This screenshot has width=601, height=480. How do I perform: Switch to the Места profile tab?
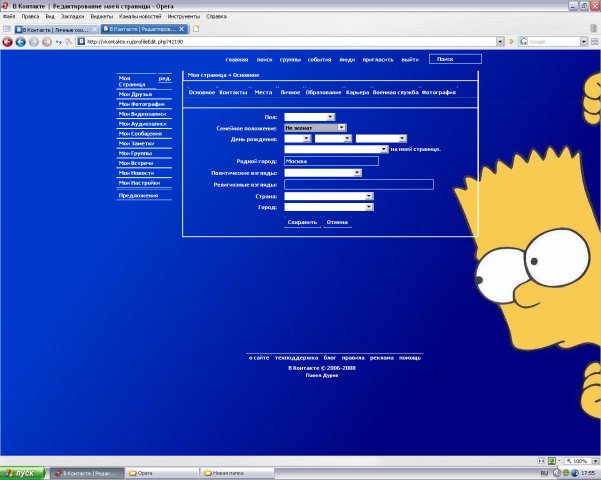[x=263, y=92]
